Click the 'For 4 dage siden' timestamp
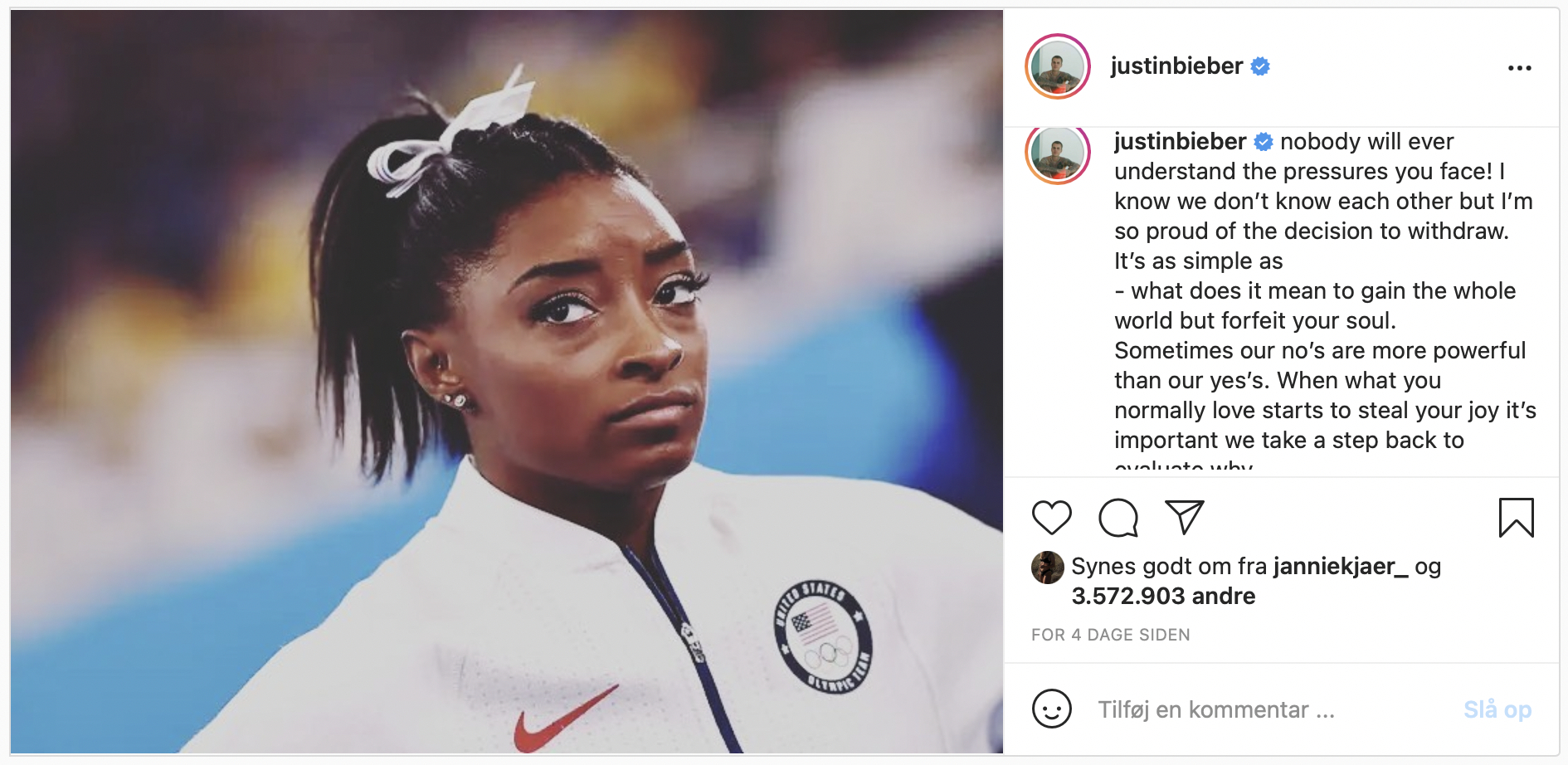Screen dimensions: 1568x765 [1110, 635]
